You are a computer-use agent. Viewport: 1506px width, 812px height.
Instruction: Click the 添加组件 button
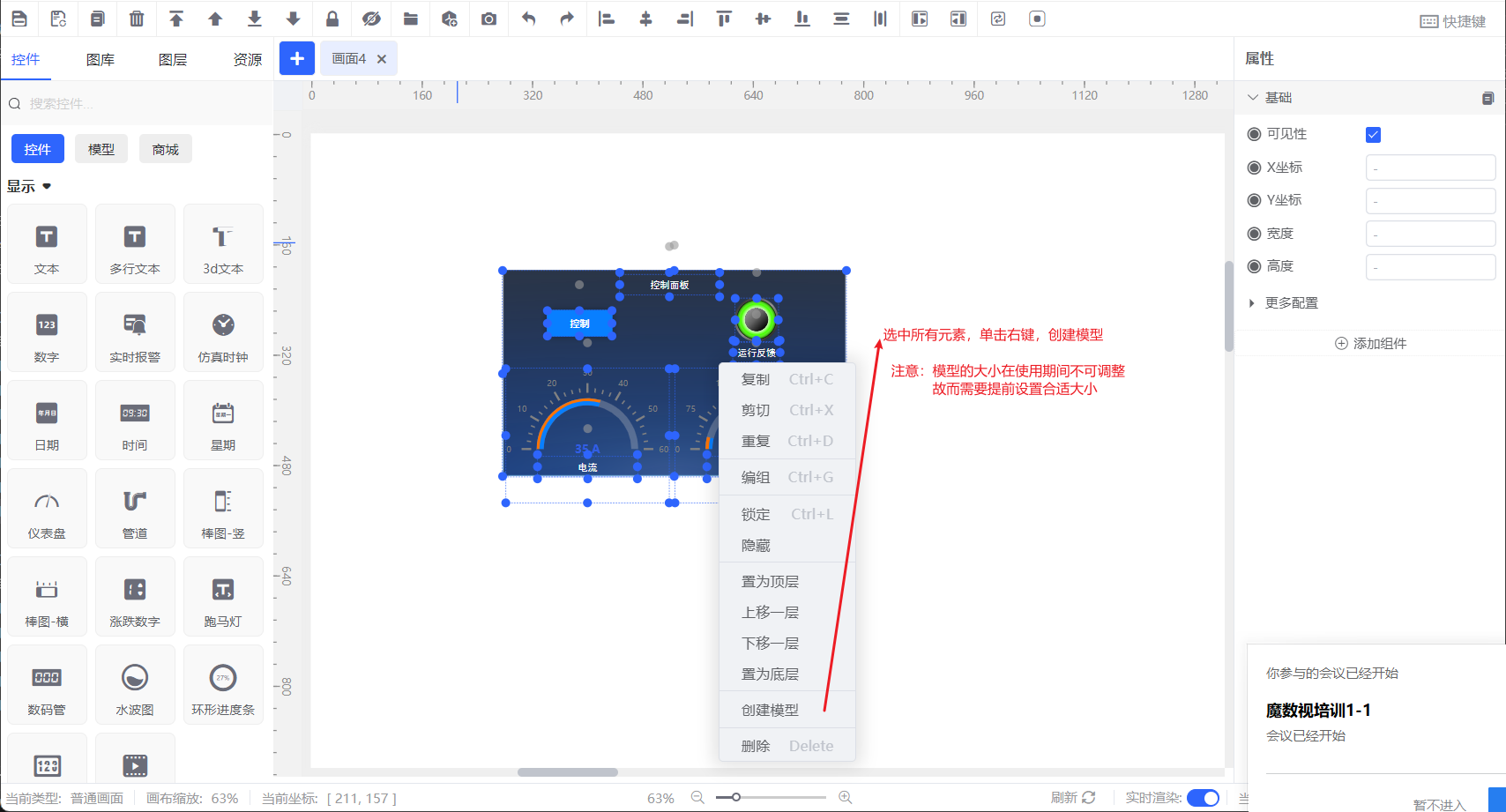click(x=1370, y=344)
